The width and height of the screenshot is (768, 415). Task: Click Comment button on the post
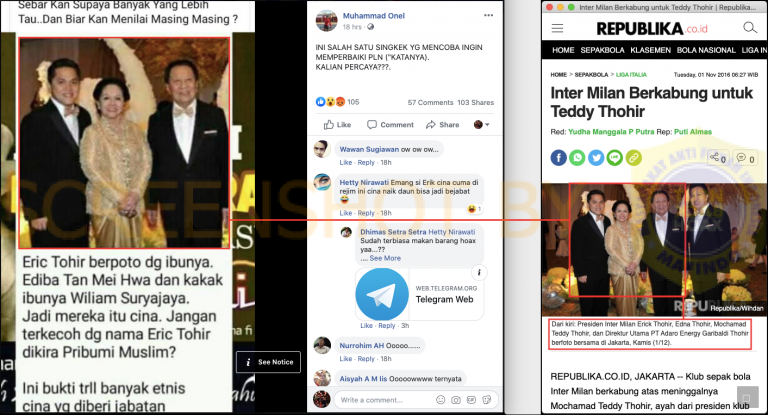point(390,124)
